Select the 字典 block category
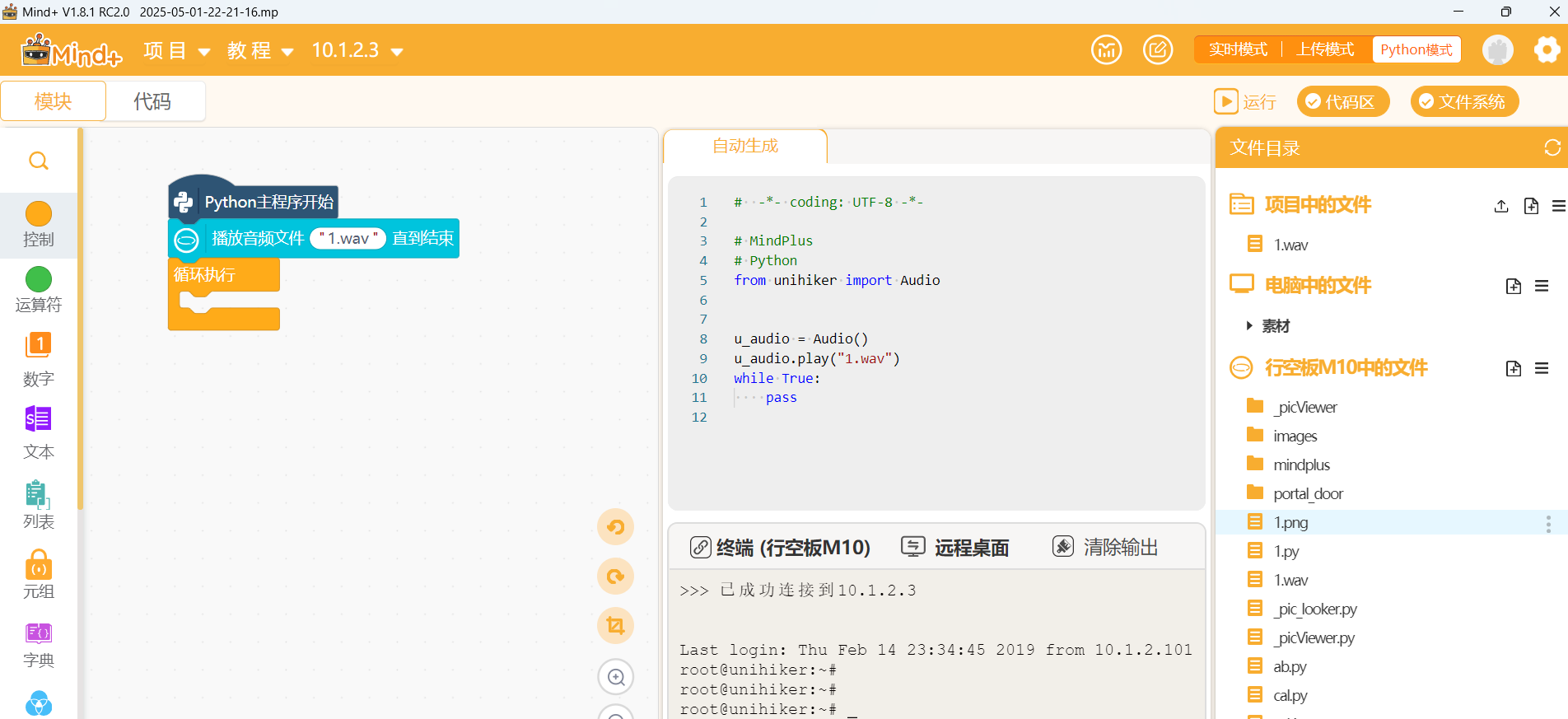Image resolution: width=1568 pixels, height=719 pixels. click(38, 645)
